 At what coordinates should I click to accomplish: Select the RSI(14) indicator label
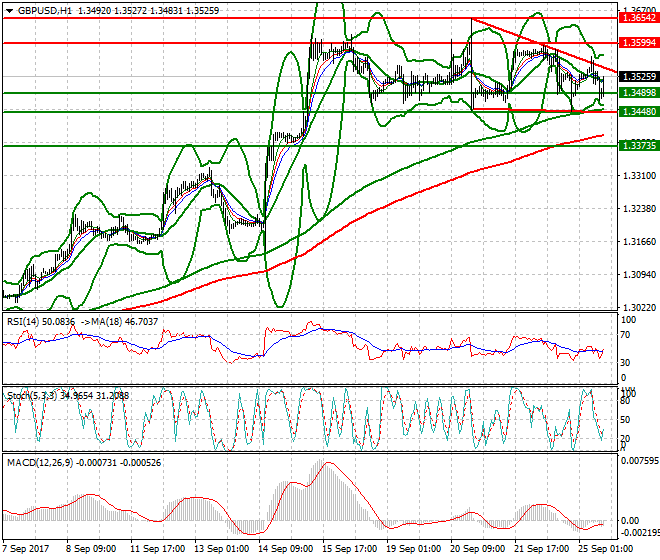tap(23, 322)
